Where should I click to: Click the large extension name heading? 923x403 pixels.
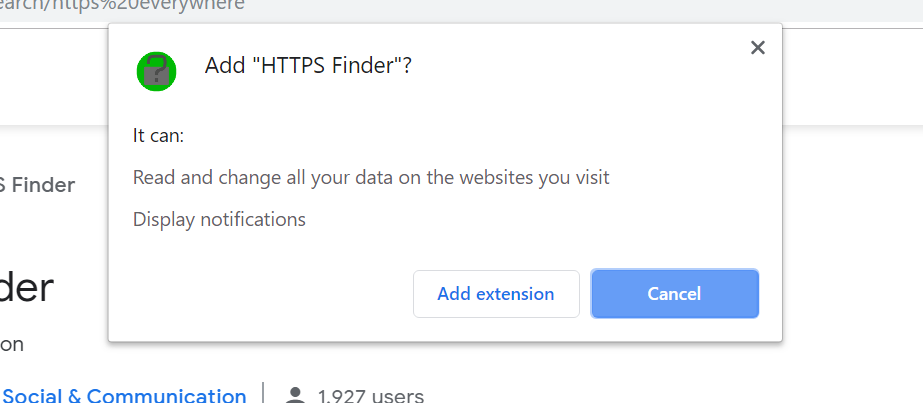pos(27,288)
